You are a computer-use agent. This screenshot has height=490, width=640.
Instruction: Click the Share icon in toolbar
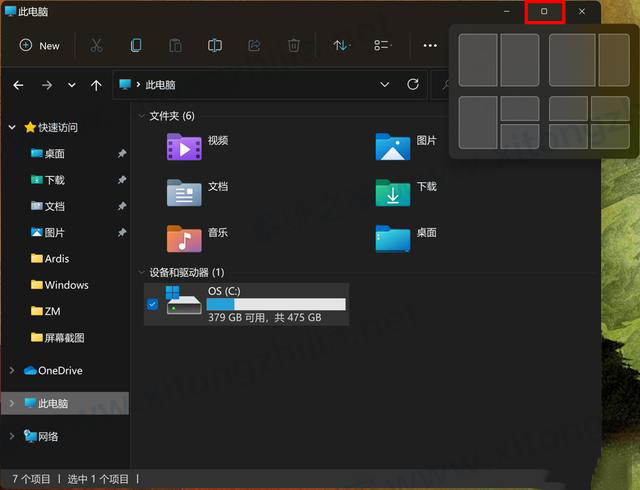click(x=254, y=45)
